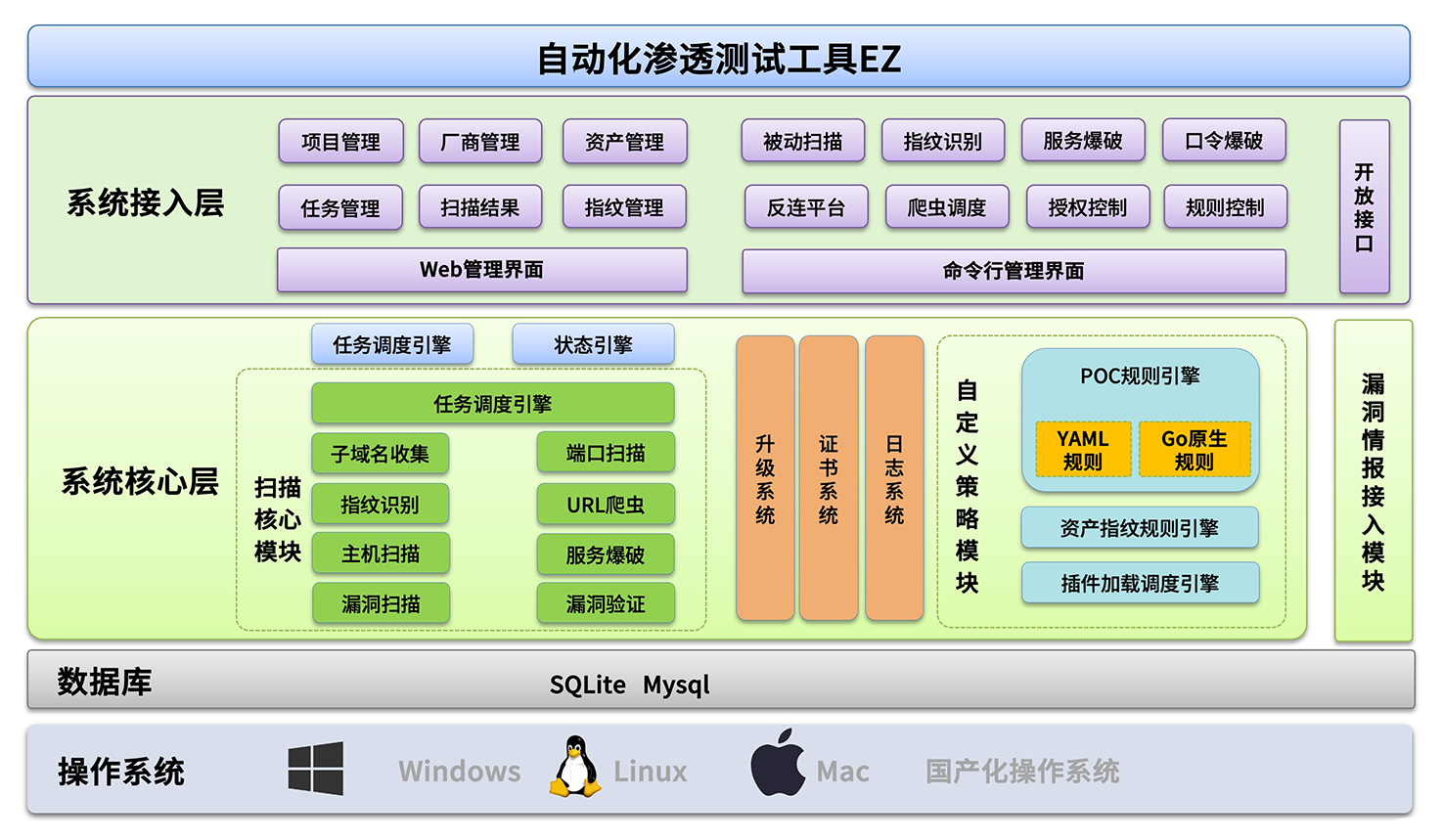Click the Windows logo icon
Viewport: 1443px width, 840px height.
[315, 769]
